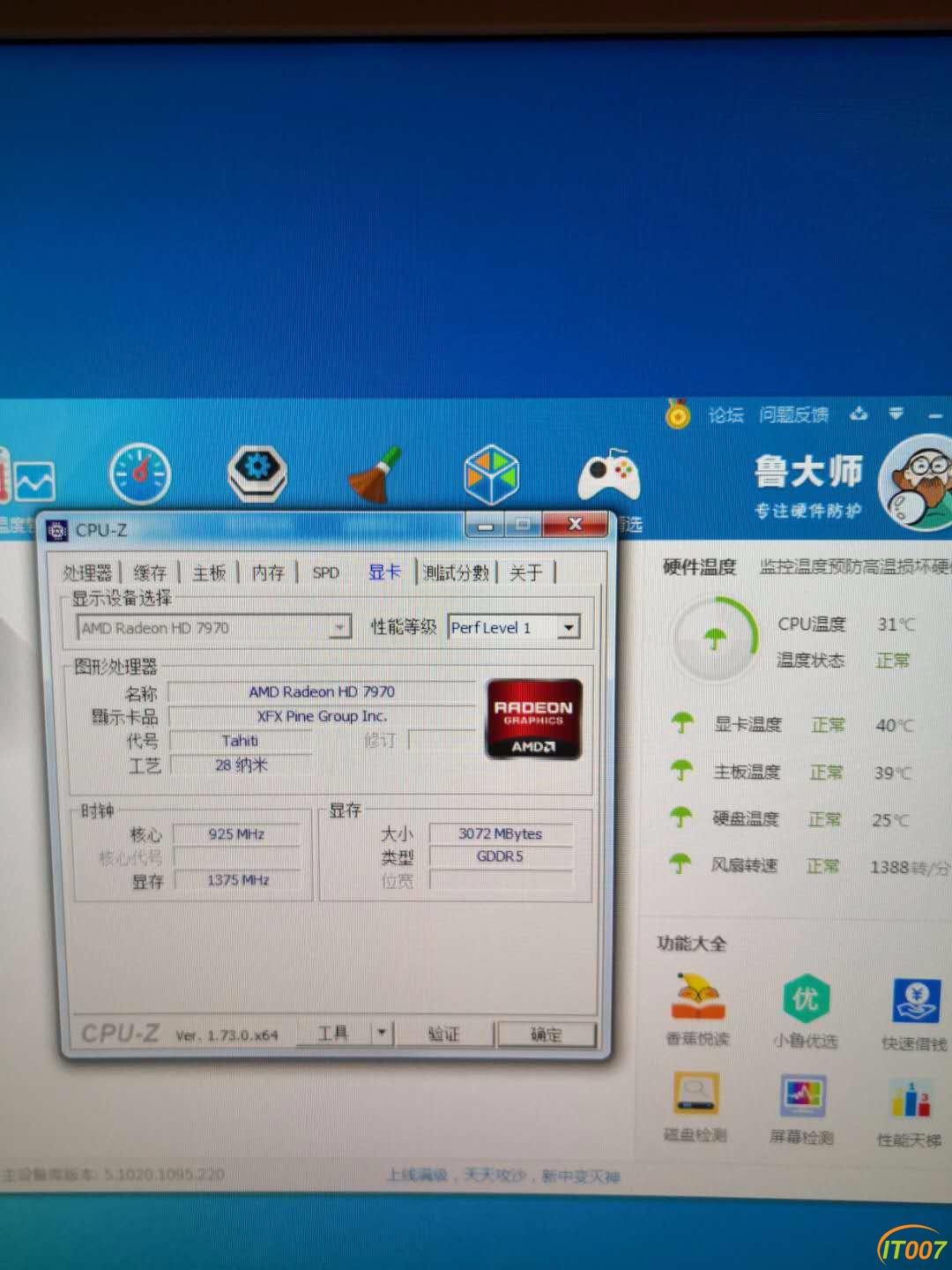Click the bottom promotional link in Lu Dashi
952x1270 pixels.
pyautogui.click(x=503, y=1176)
